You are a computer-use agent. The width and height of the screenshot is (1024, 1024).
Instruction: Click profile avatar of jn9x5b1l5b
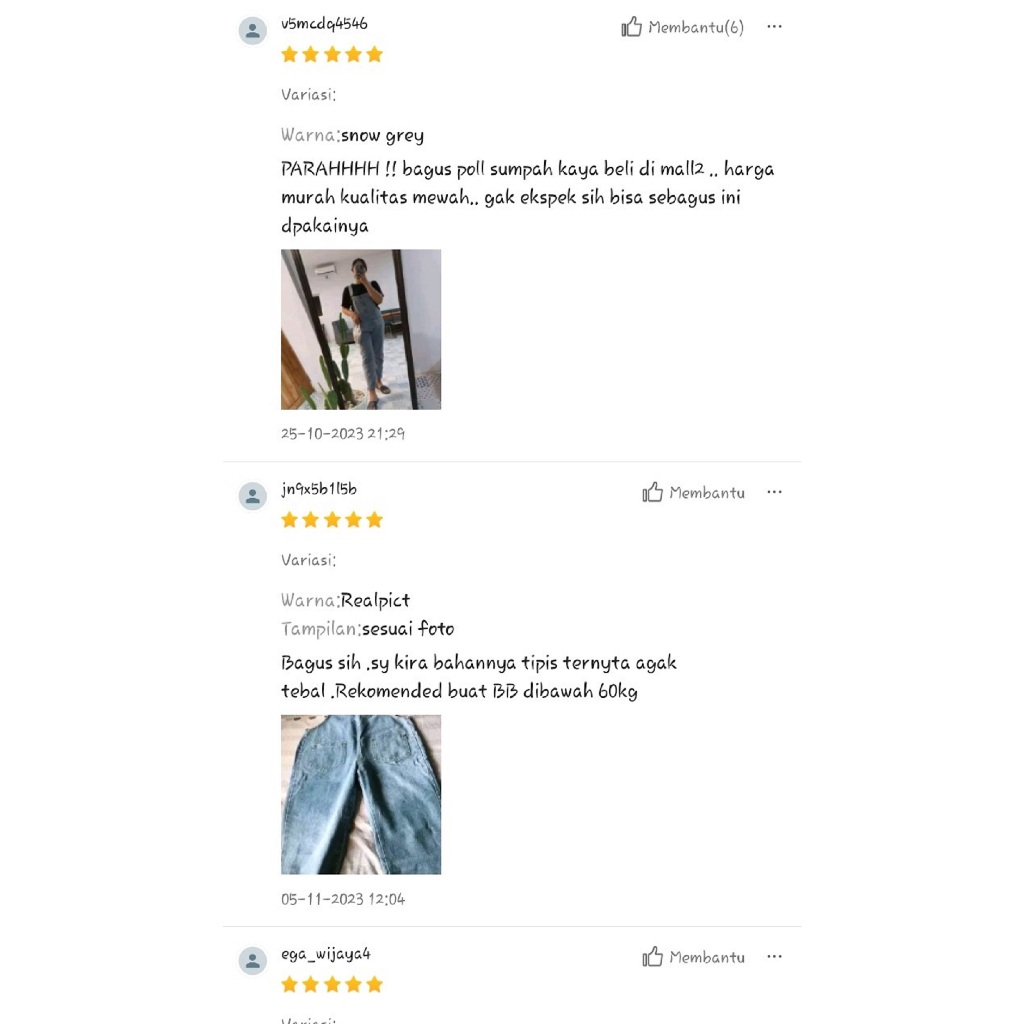(253, 496)
